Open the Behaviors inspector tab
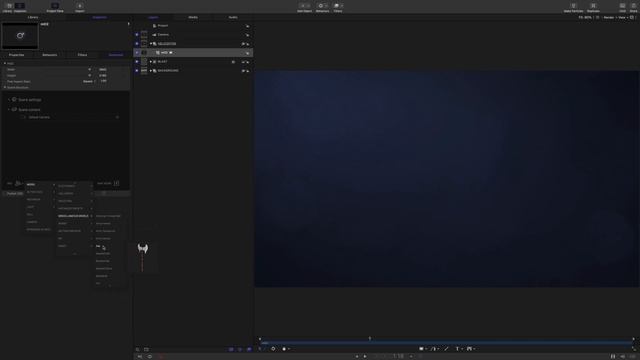Viewport: 640px width, 360px height. pyautogui.click(x=49, y=55)
